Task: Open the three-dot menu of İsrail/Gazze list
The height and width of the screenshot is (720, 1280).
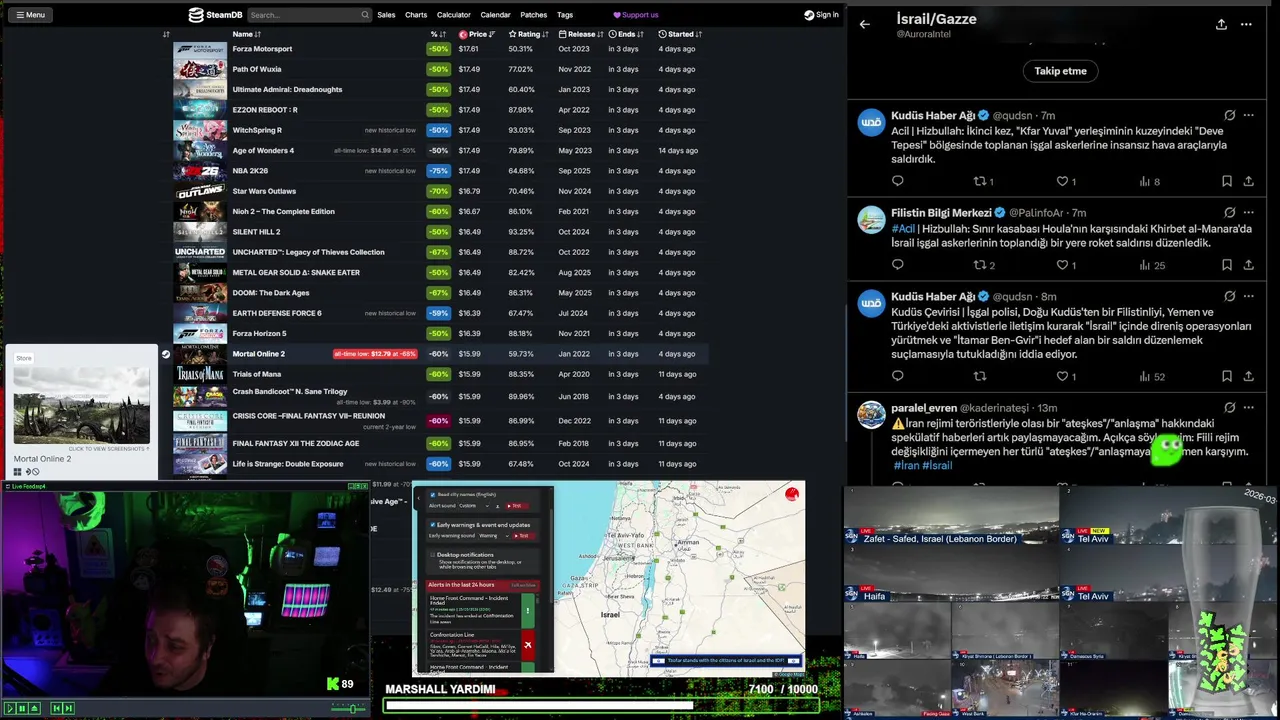Action: pos(1246,24)
